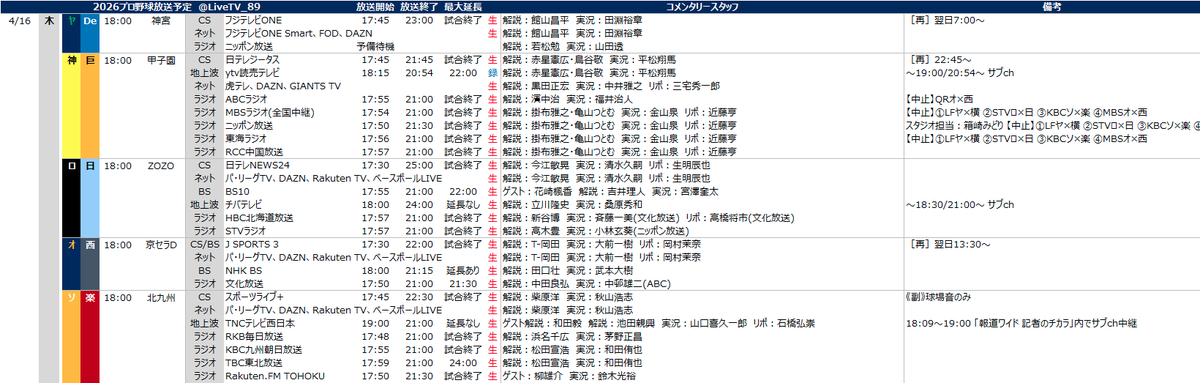The height and width of the screenshot is (383, 1200).
Task: Select the 甲子園 stadium cell
Action: pyautogui.click(x=161, y=60)
